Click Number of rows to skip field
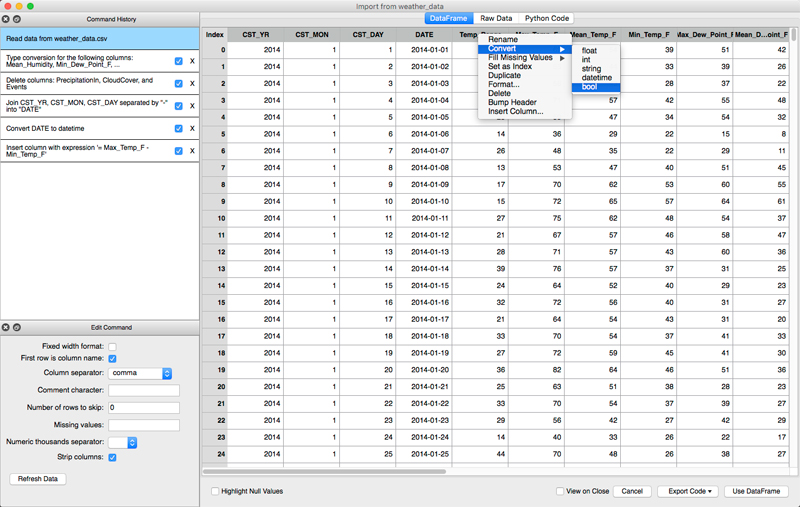The width and height of the screenshot is (800, 507). click(x=144, y=408)
